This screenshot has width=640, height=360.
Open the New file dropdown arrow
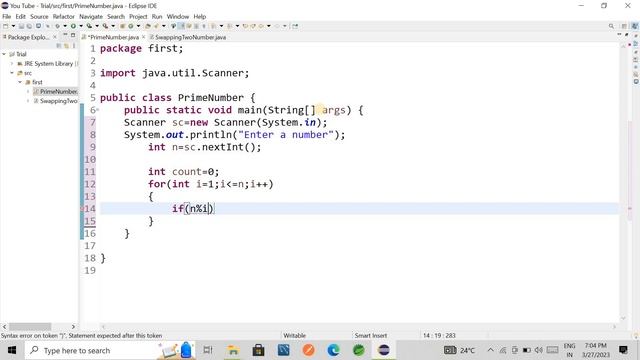click(x=13, y=26)
